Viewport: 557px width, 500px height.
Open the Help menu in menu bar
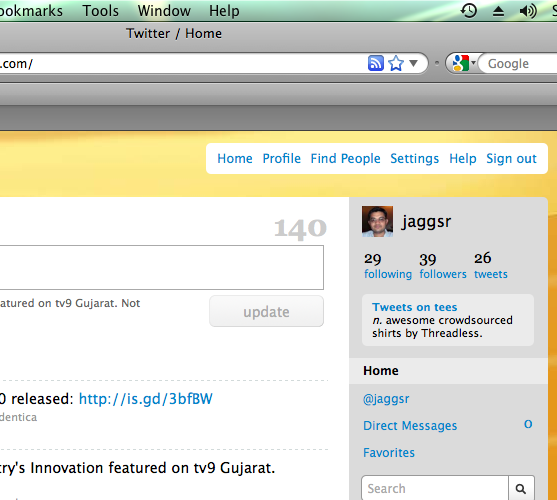(x=224, y=11)
